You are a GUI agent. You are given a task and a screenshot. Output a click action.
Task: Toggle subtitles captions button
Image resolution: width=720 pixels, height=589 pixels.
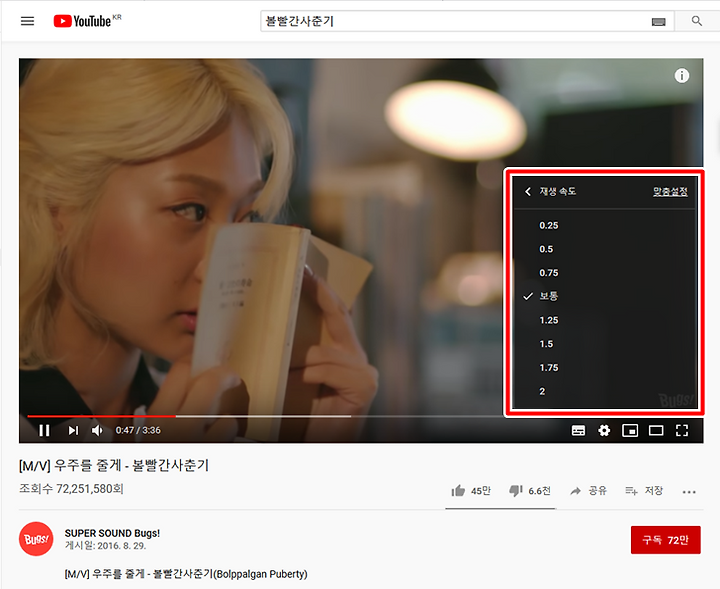point(578,430)
